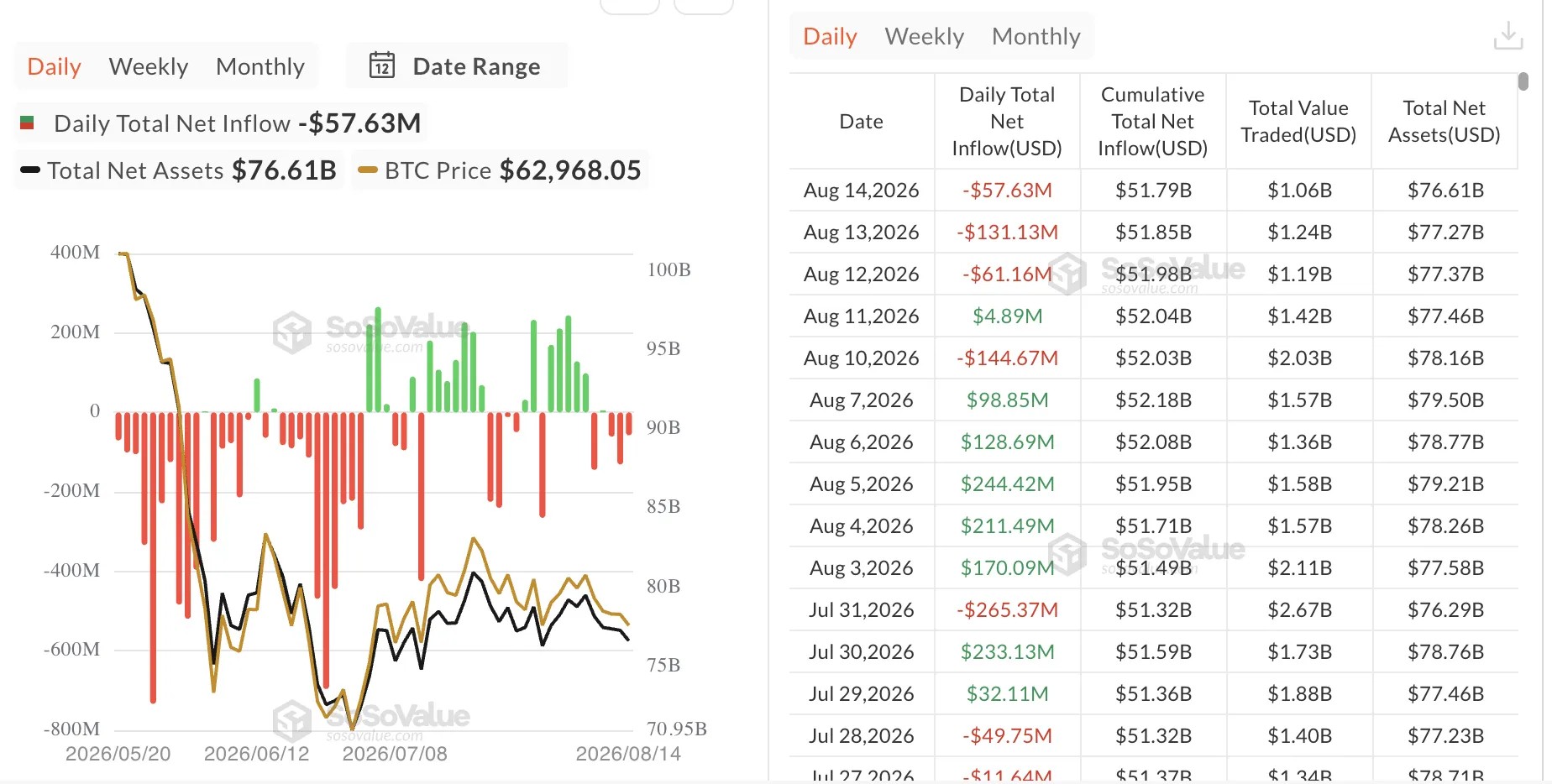Click the Aug 4,2026 date cell
1552x784 pixels.
(x=862, y=526)
